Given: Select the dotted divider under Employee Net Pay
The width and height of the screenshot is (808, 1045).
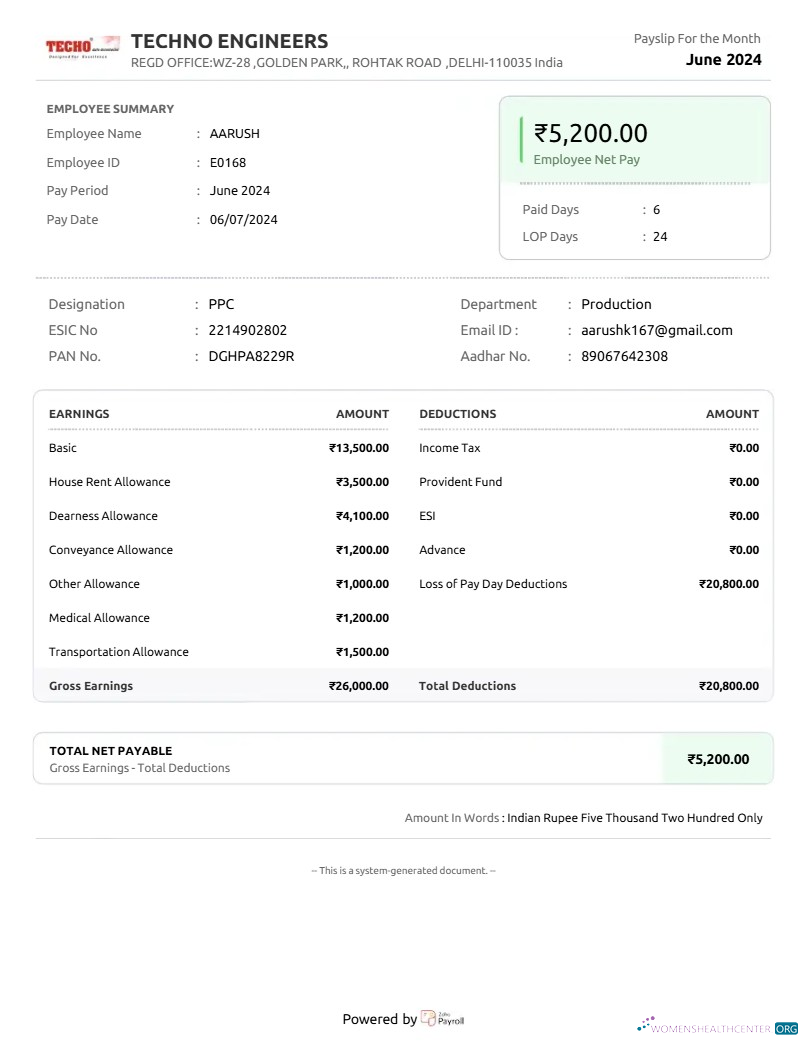Looking at the screenshot, I should pyautogui.click(x=635, y=184).
